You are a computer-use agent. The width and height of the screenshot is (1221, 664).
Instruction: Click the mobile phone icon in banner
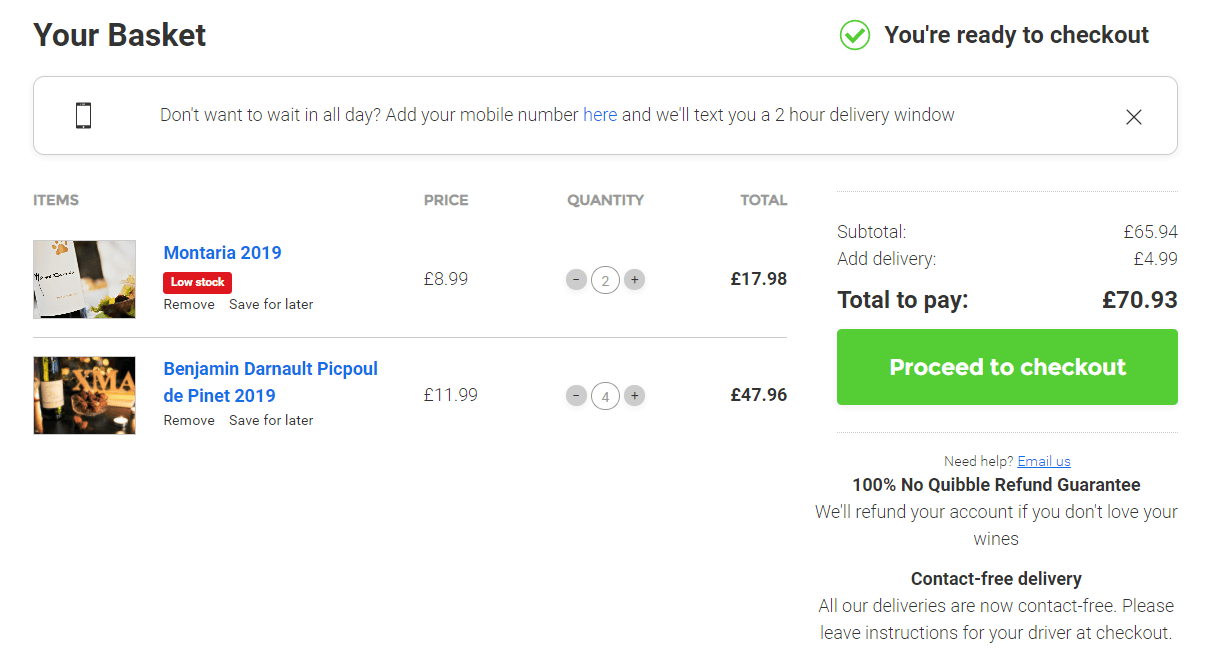(x=83, y=116)
